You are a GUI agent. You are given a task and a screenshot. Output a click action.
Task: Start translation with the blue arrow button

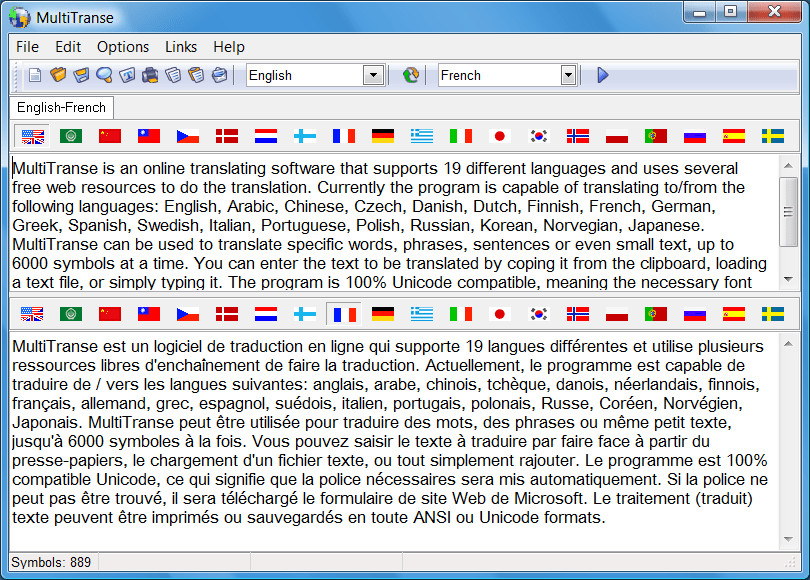pyautogui.click(x=602, y=74)
